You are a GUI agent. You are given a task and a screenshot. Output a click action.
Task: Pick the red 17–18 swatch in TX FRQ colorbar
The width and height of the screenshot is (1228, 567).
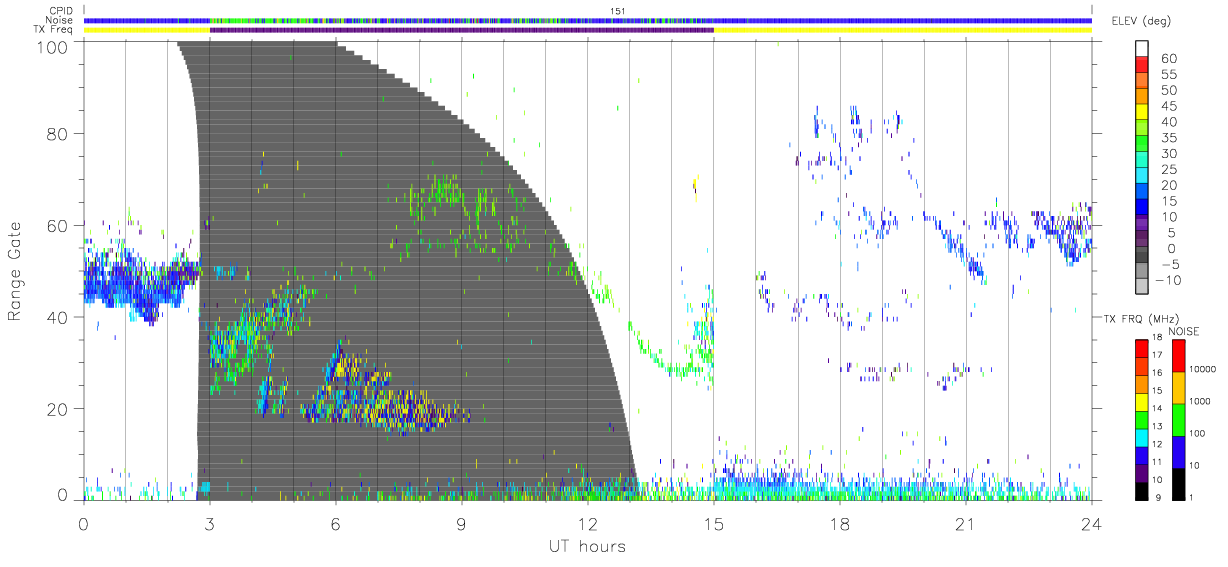point(1143,348)
